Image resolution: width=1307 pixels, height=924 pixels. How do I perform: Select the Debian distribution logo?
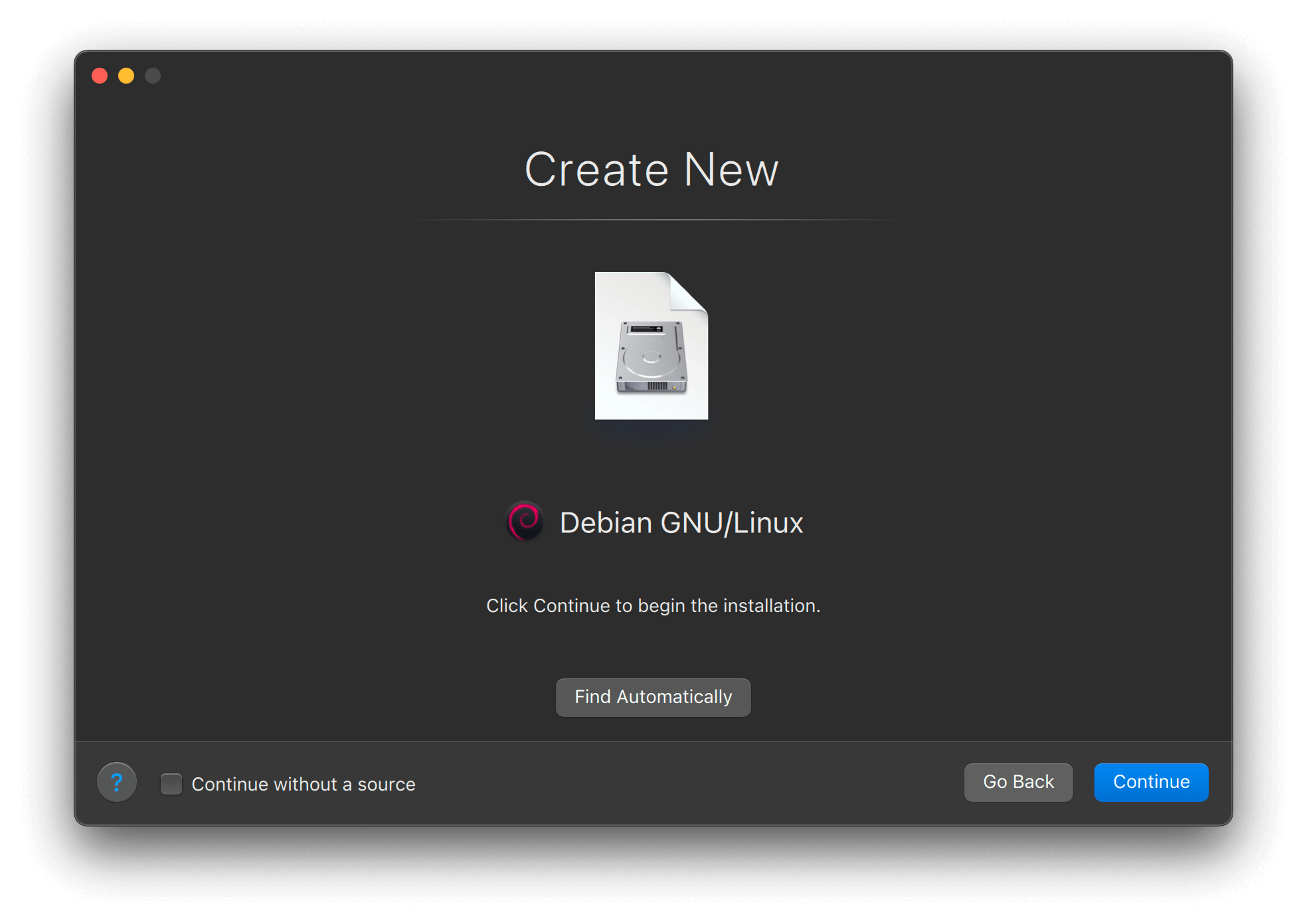(x=525, y=523)
